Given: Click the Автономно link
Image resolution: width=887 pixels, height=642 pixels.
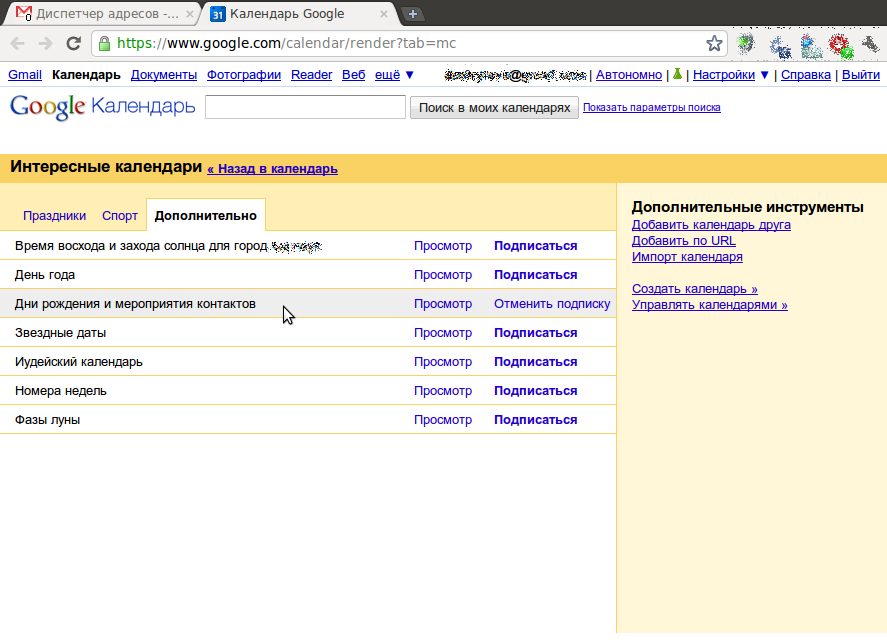Looking at the screenshot, I should point(628,75).
